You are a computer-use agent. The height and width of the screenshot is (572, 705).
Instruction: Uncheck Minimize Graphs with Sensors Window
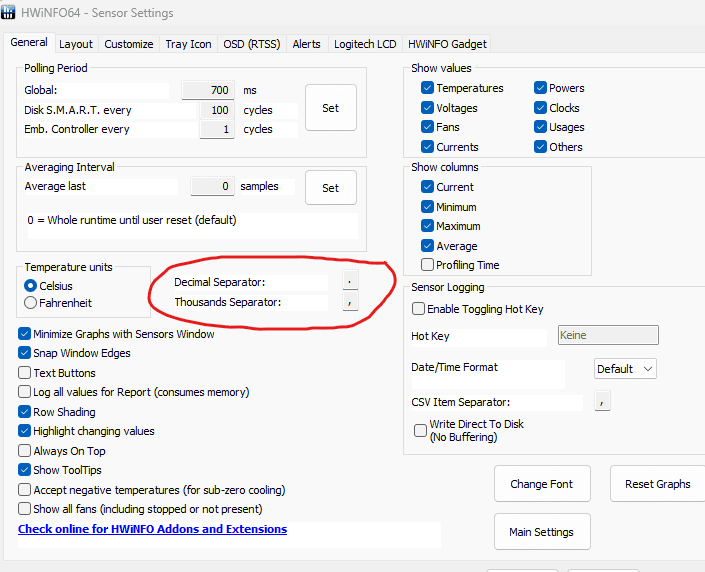pyautogui.click(x=24, y=334)
